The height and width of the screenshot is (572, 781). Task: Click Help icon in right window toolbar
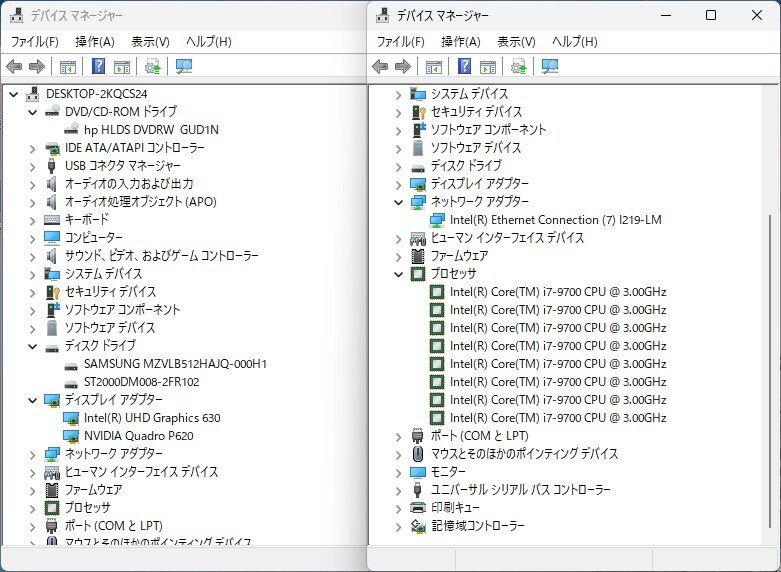pyautogui.click(x=464, y=66)
